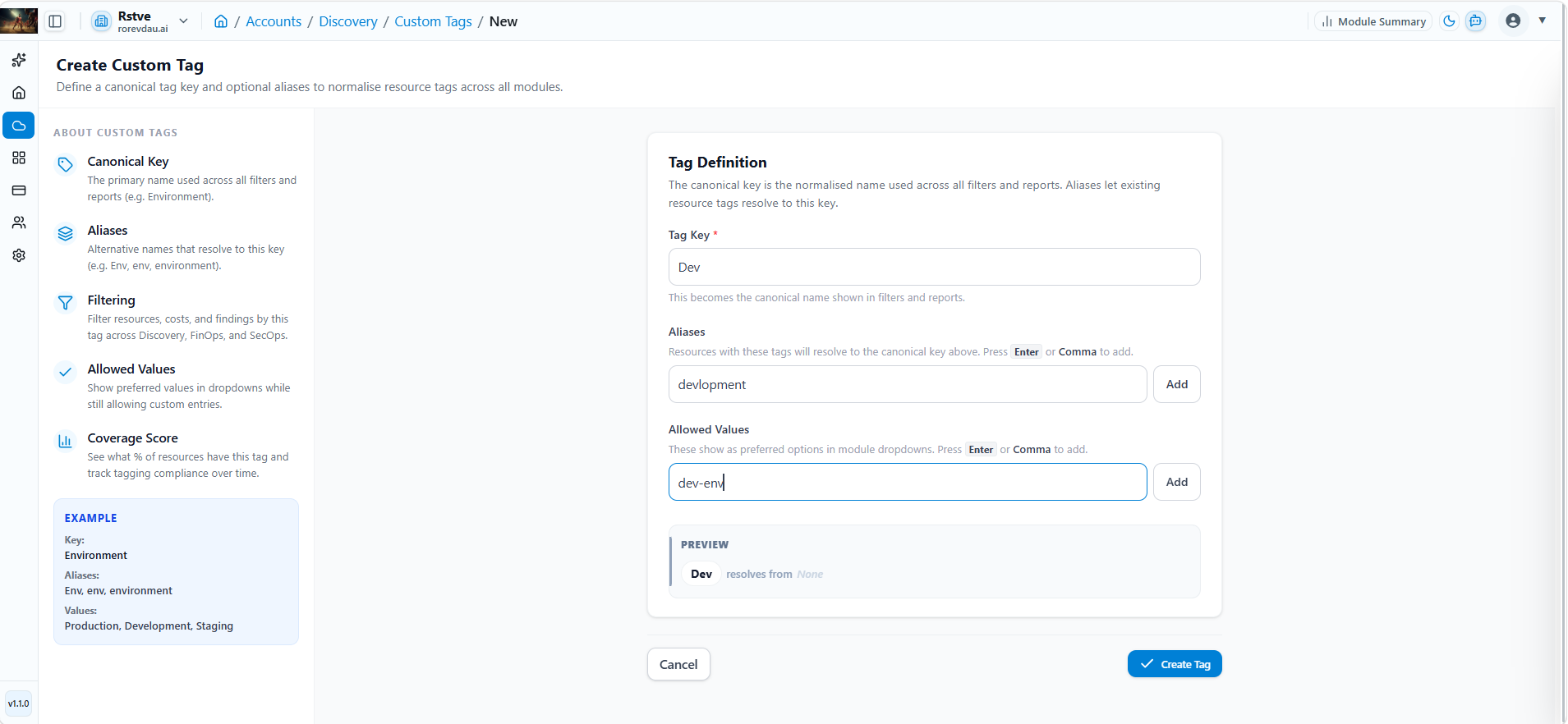Image resolution: width=1568 pixels, height=724 pixels.
Task: Toggle the sidebar panel icon
Action: tap(55, 21)
